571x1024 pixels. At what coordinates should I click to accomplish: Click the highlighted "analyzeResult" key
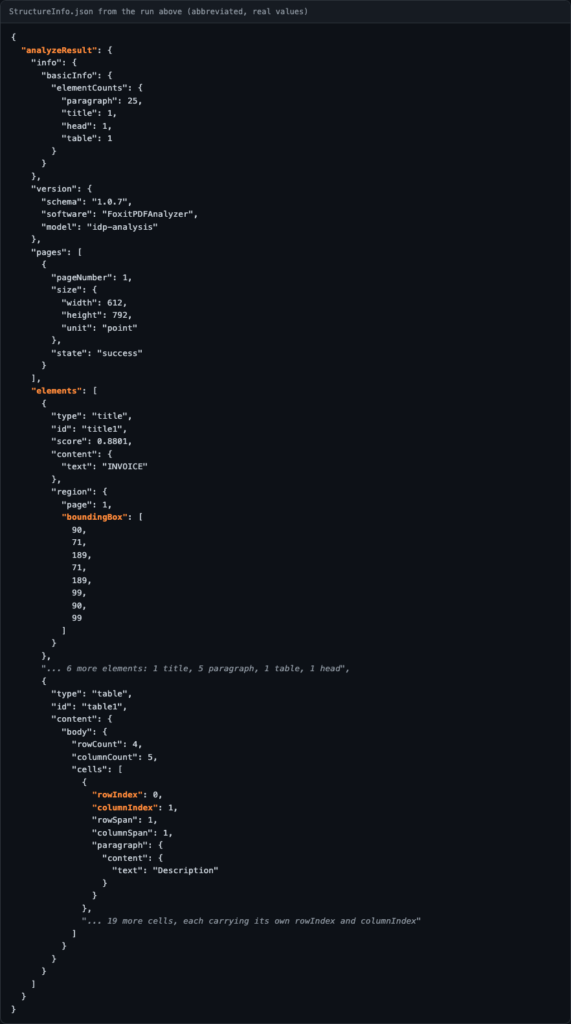click(x=60, y=50)
